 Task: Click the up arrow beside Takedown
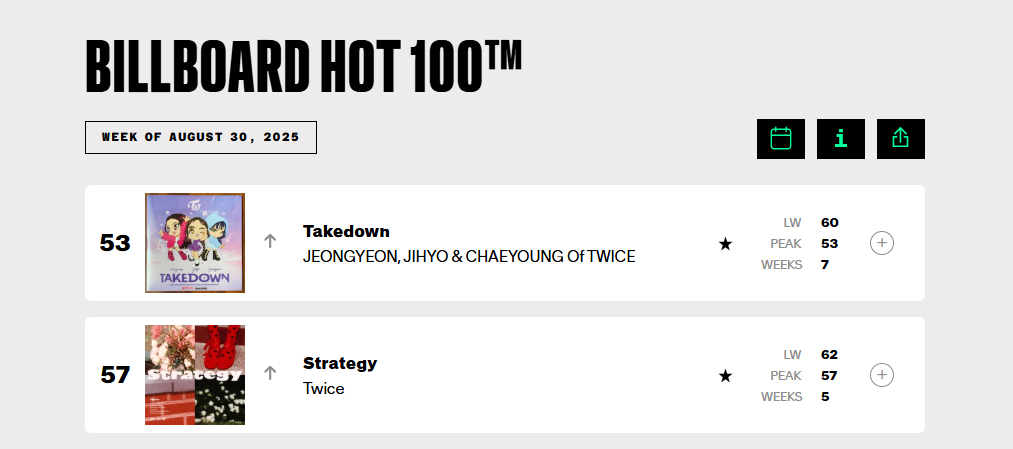click(270, 241)
